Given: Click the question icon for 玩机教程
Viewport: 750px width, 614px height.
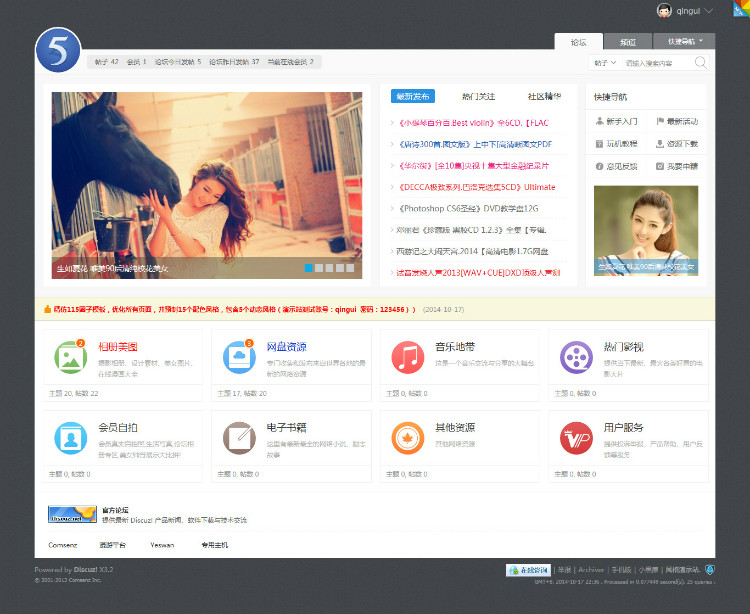Looking at the screenshot, I should point(599,143).
